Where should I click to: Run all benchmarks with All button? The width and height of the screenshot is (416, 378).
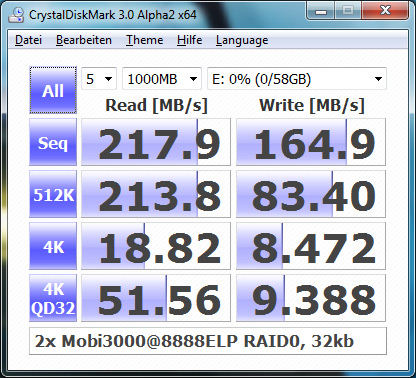(53, 90)
